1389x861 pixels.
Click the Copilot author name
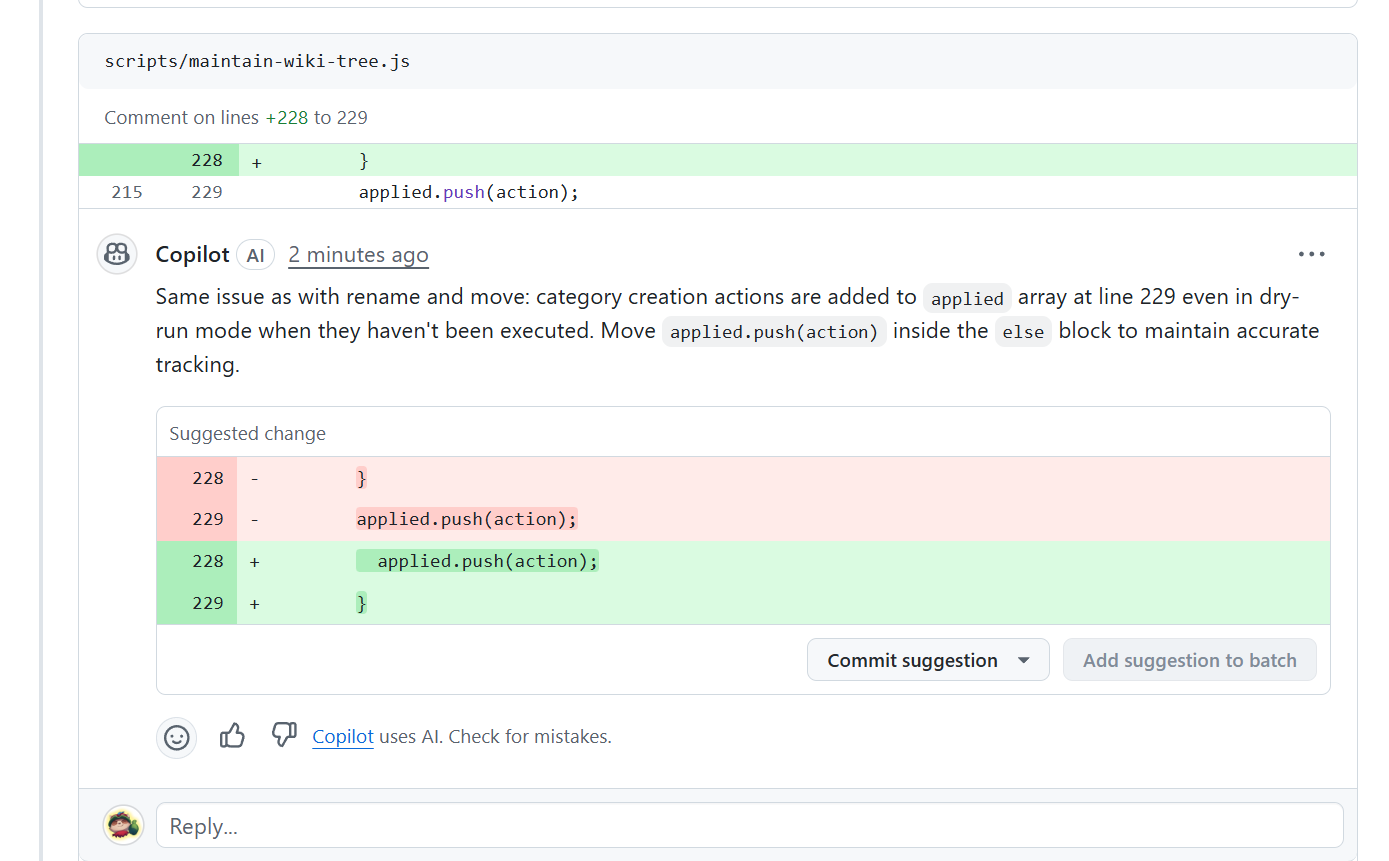tap(192, 255)
